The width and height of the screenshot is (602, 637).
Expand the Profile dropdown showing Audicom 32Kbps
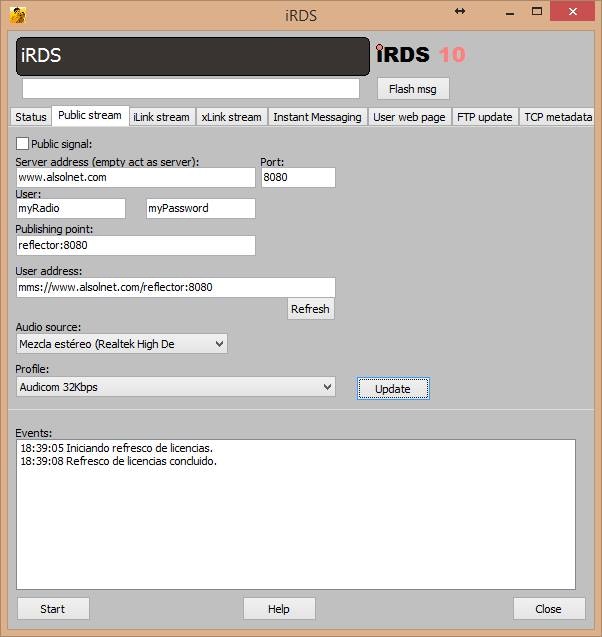176,387
